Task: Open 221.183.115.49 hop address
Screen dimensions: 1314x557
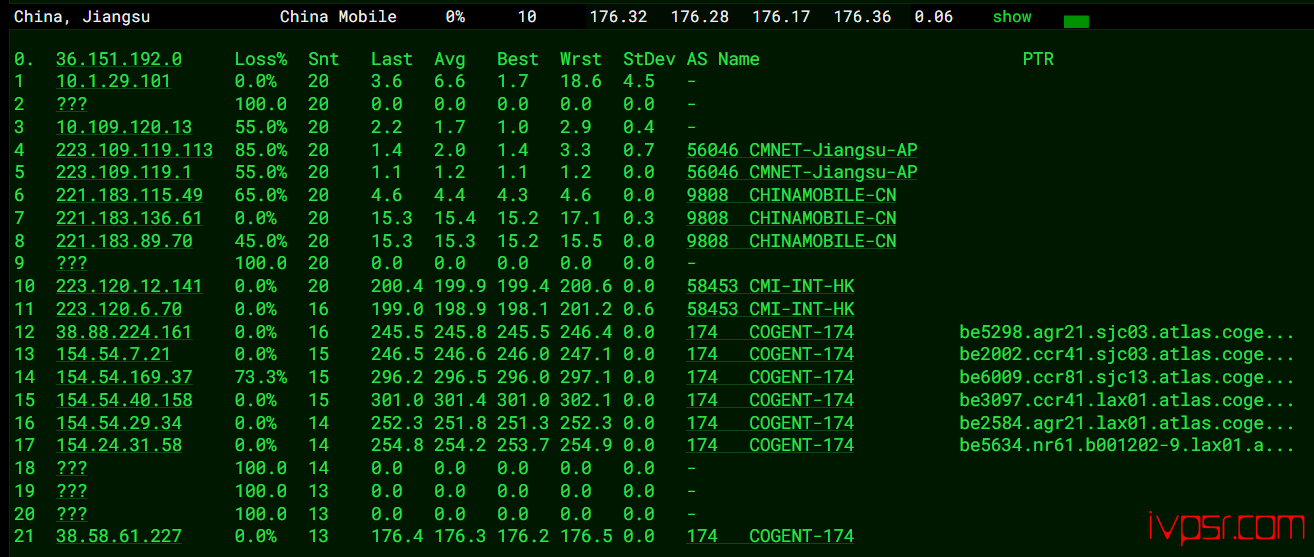Action: coord(129,195)
